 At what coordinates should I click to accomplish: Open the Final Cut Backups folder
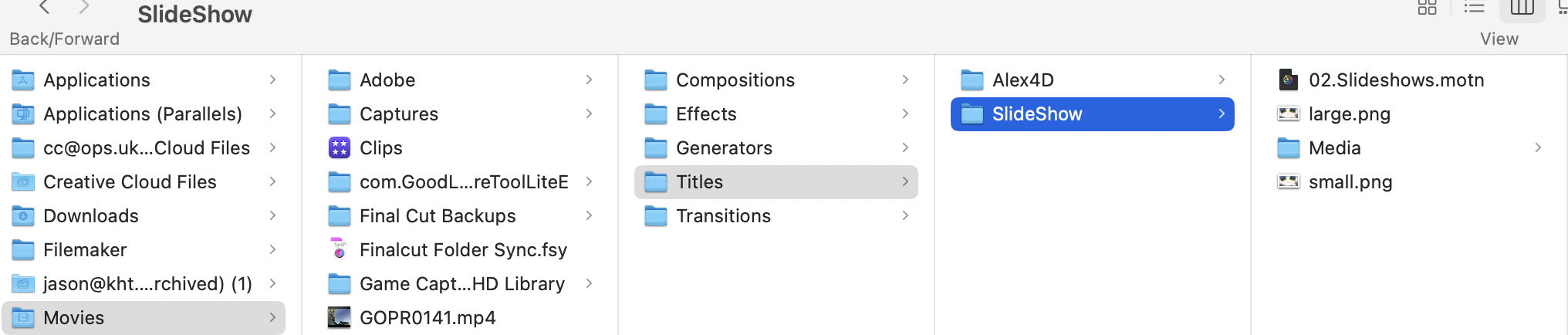437,215
